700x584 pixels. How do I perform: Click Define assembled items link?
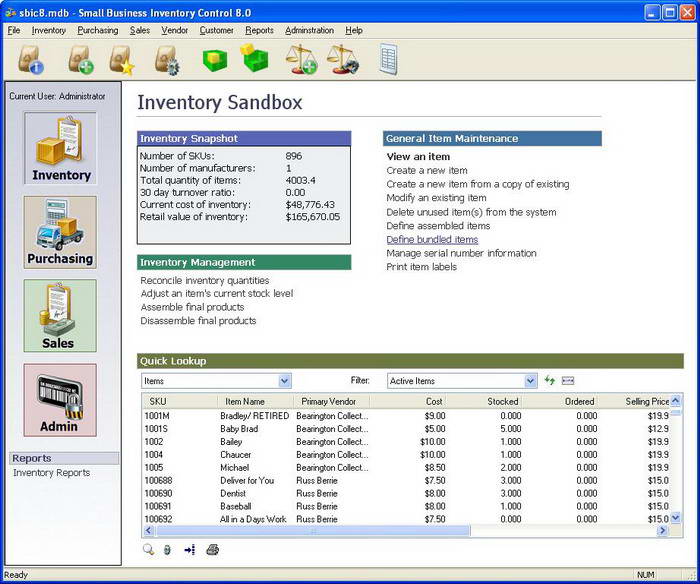click(438, 226)
